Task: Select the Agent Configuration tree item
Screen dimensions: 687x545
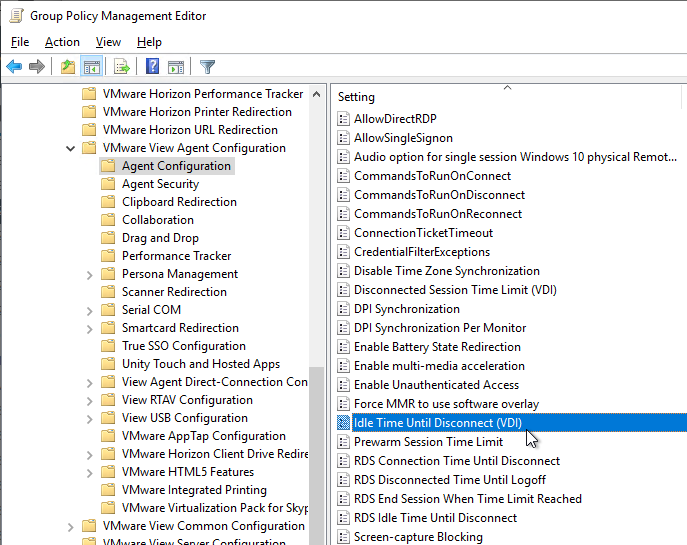Action: tap(176, 166)
